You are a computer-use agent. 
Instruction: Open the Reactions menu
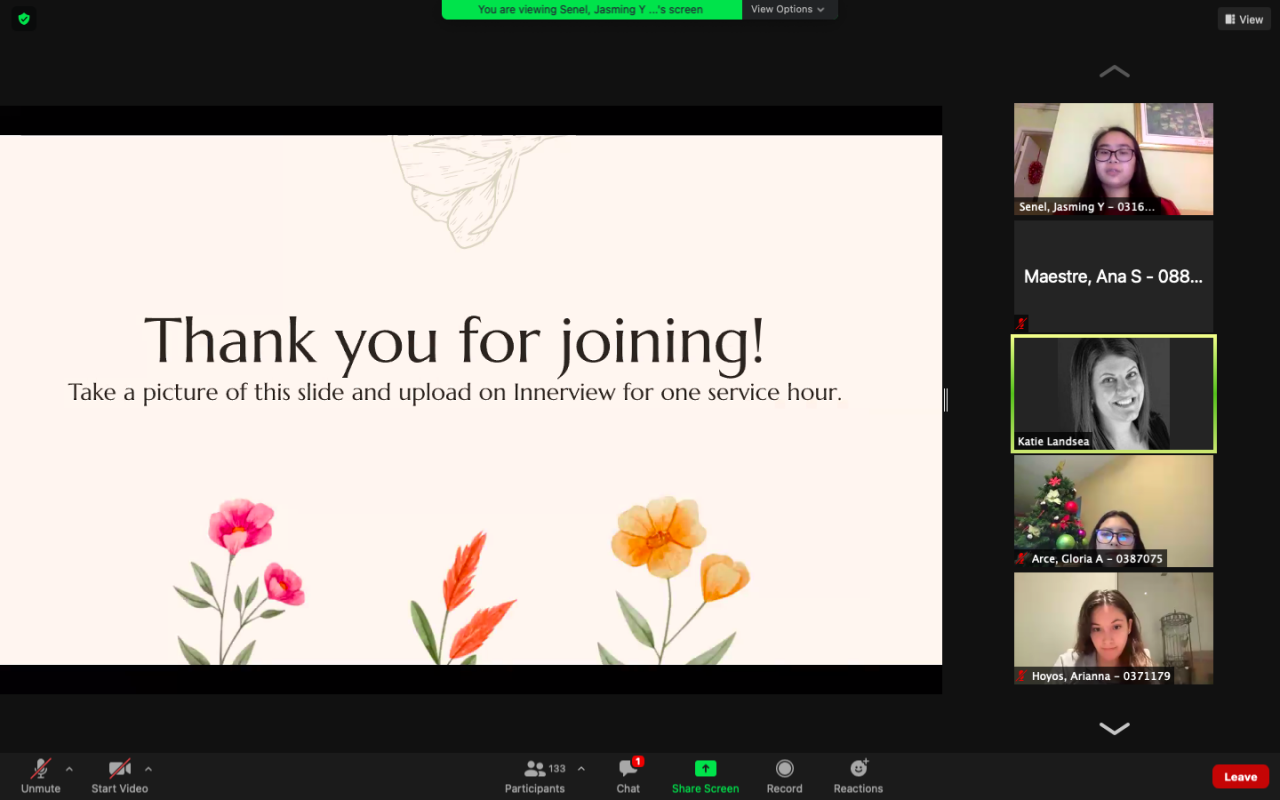[x=858, y=775]
